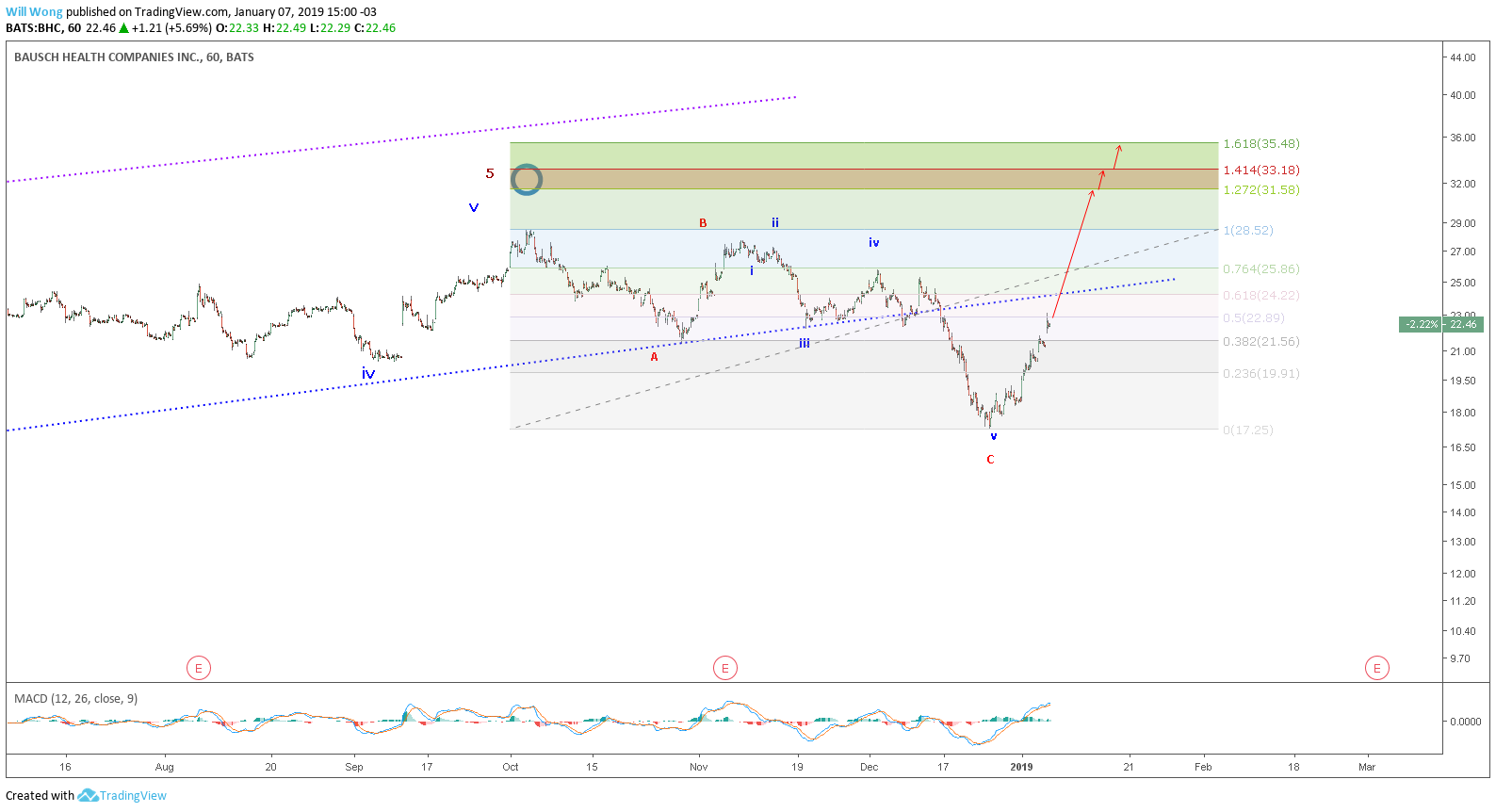Click the teal circle near wave 5
This screenshot has width=1496, height=812.
[527, 179]
